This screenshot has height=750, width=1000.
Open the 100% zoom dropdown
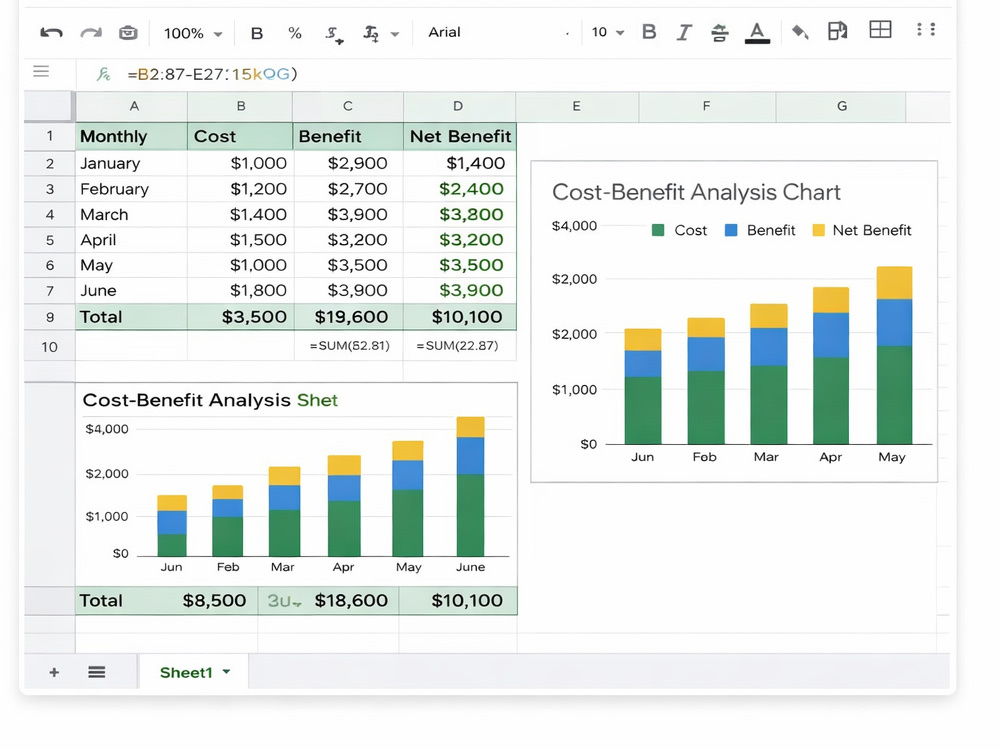tap(193, 33)
